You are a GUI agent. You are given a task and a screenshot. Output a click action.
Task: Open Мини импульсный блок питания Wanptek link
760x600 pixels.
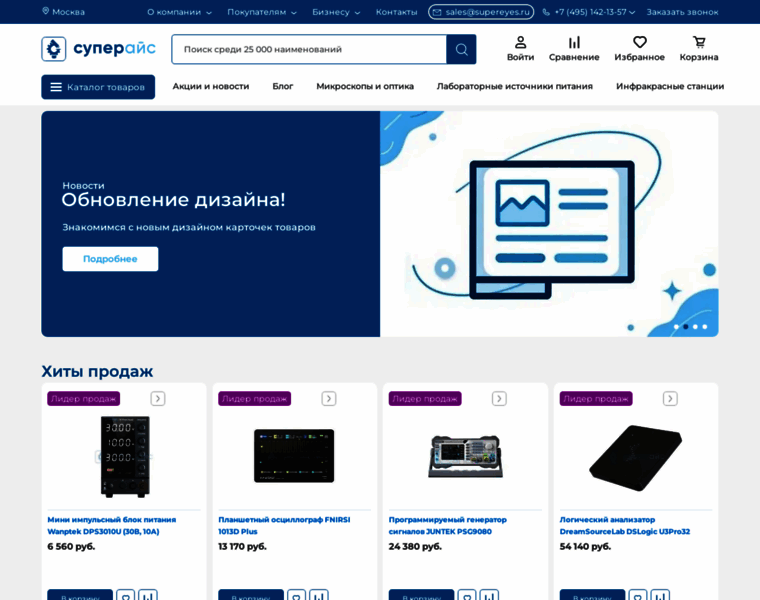tap(111, 525)
